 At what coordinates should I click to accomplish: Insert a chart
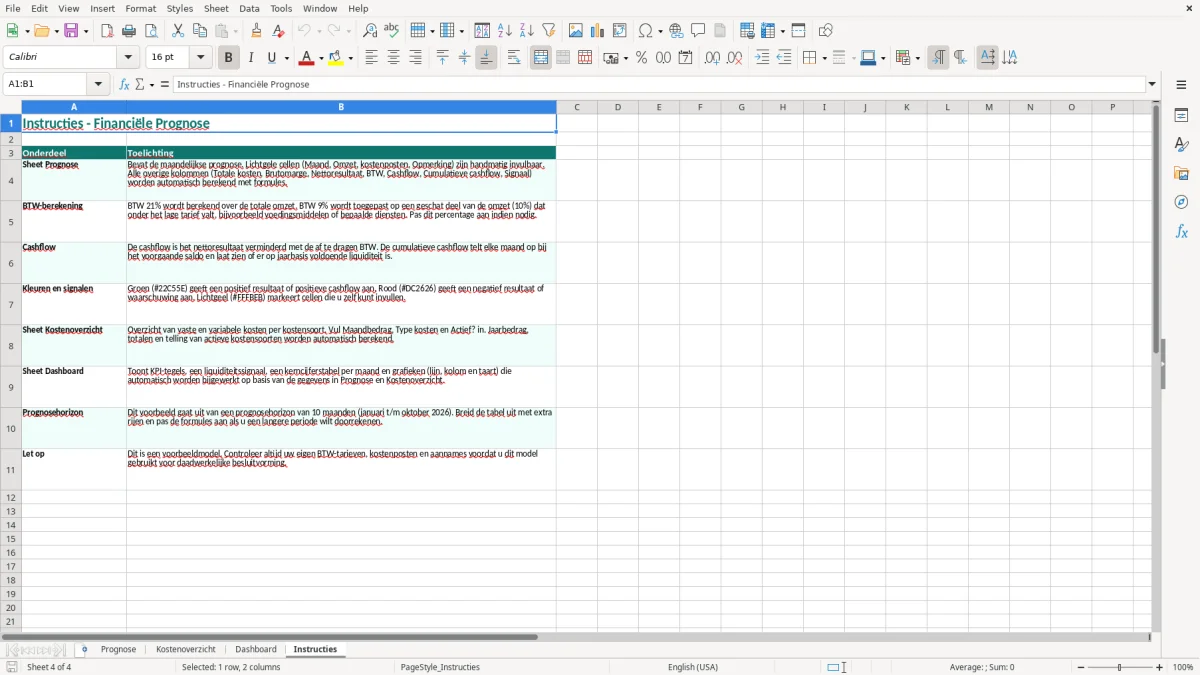coord(598,31)
